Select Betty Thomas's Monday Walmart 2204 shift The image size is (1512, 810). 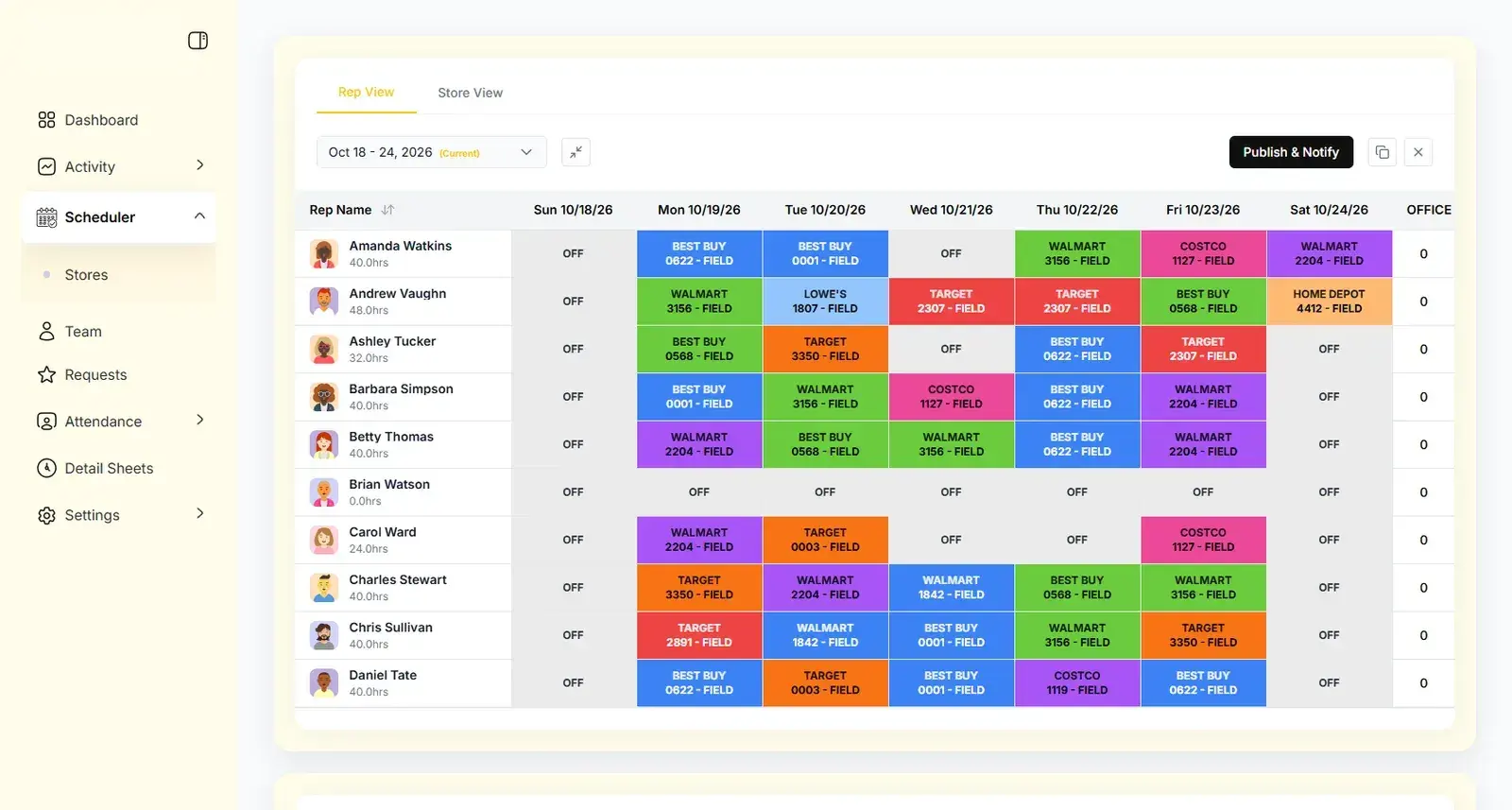pos(699,444)
